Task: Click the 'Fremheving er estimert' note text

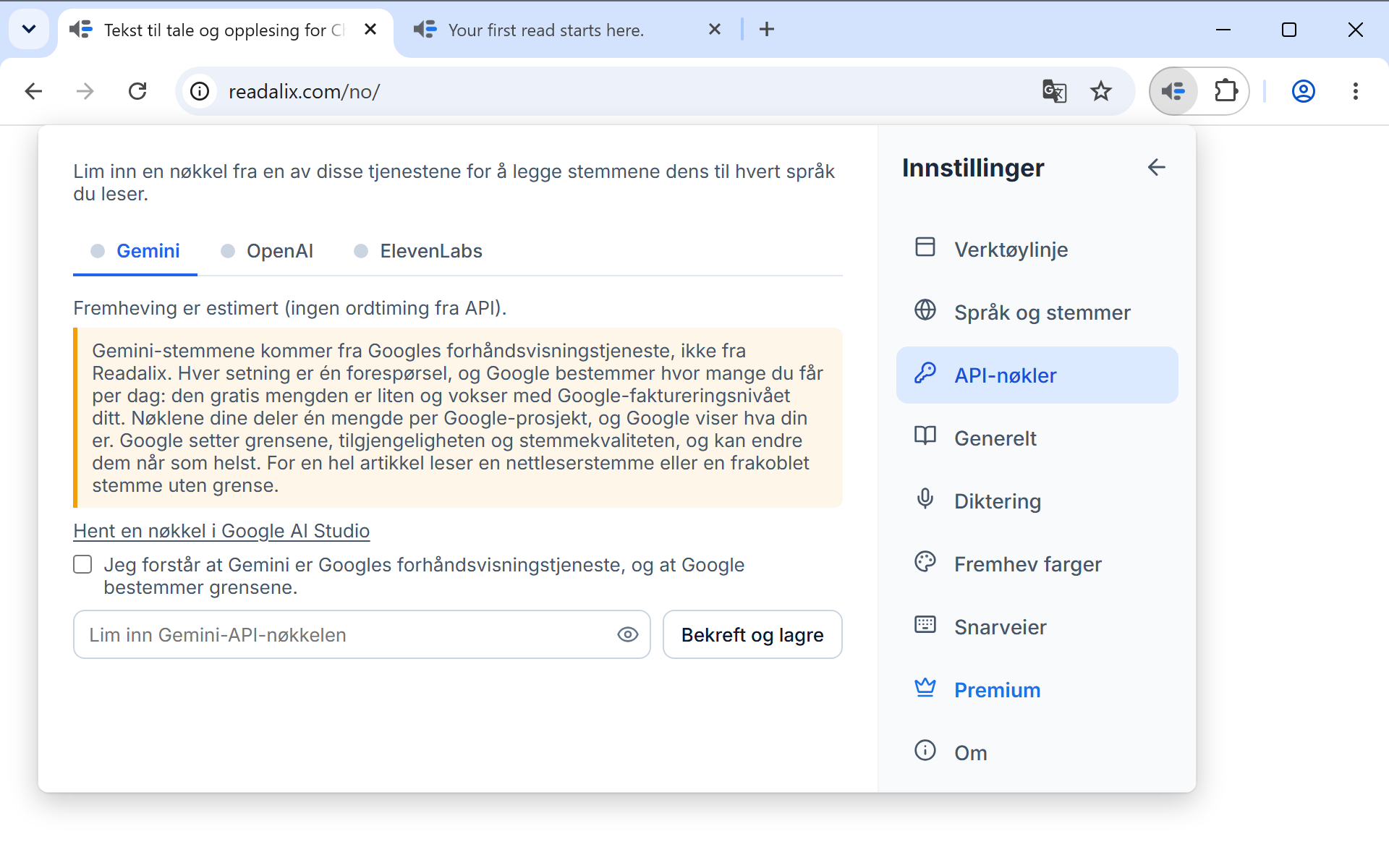Action: (x=290, y=308)
